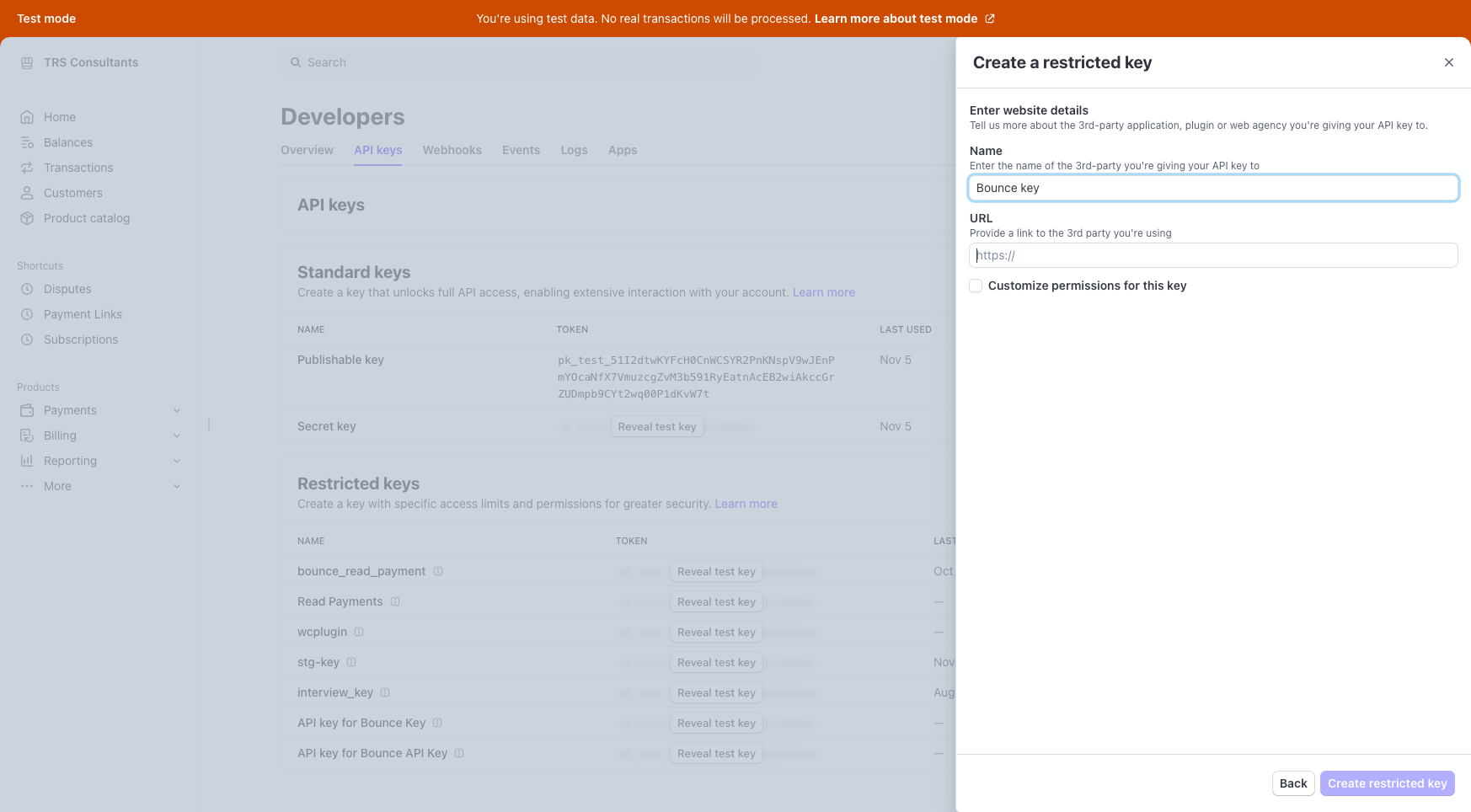Image resolution: width=1471 pixels, height=812 pixels.
Task: Reveal test key for API key for Bounce API Key
Action: pos(716,754)
